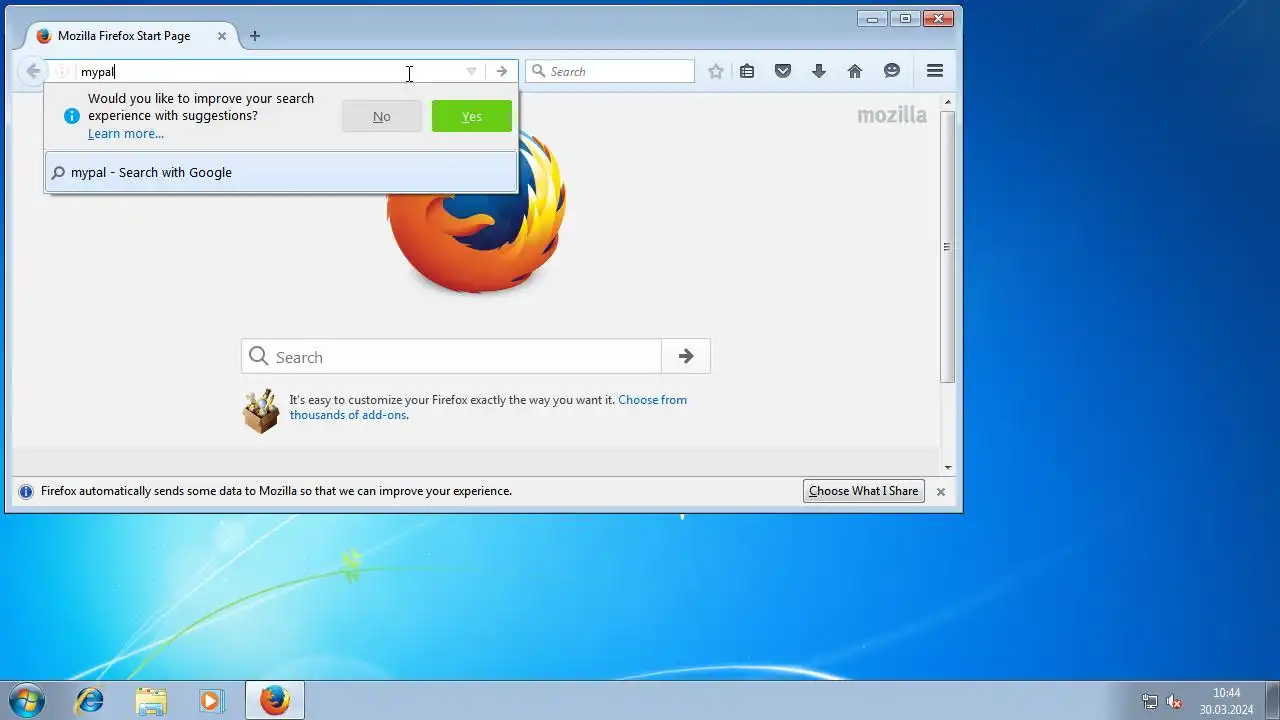Click the site identity info icon in URL bar
The height and width of the screenshot is (720, 1280).
(x=62, y=72)
